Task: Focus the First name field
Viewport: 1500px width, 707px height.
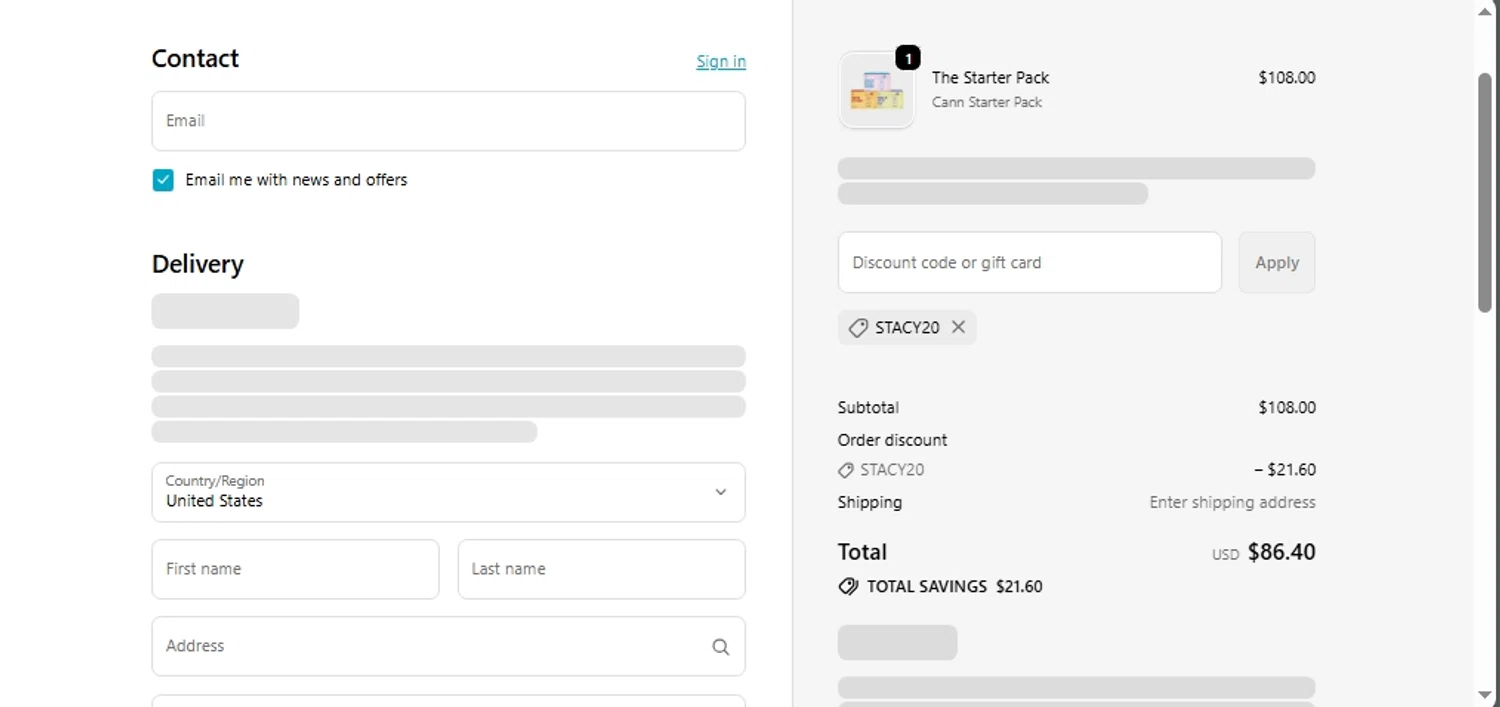Action: coord(295,569)
